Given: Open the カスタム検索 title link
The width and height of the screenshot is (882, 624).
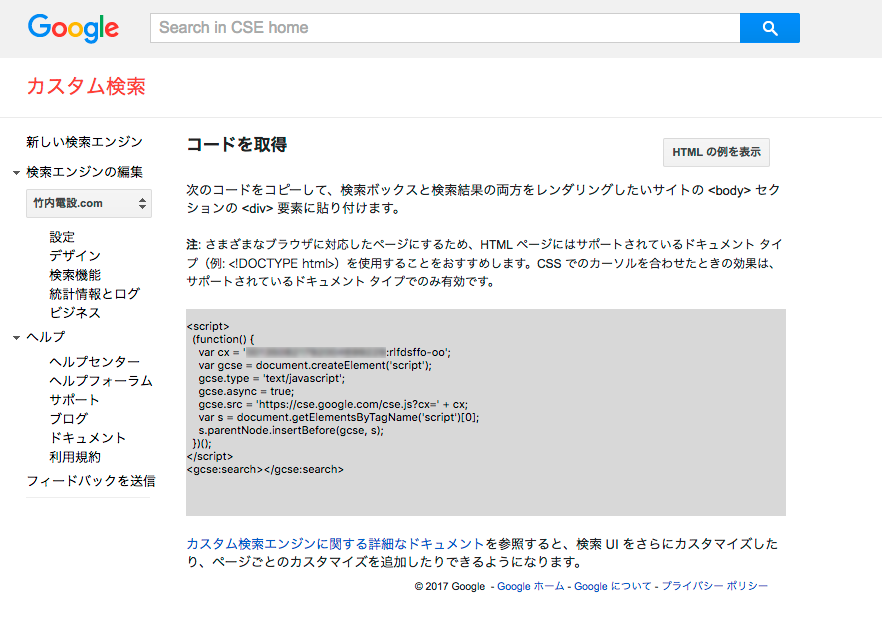Looking at the screenshot, I should click(x=86, y=86).
